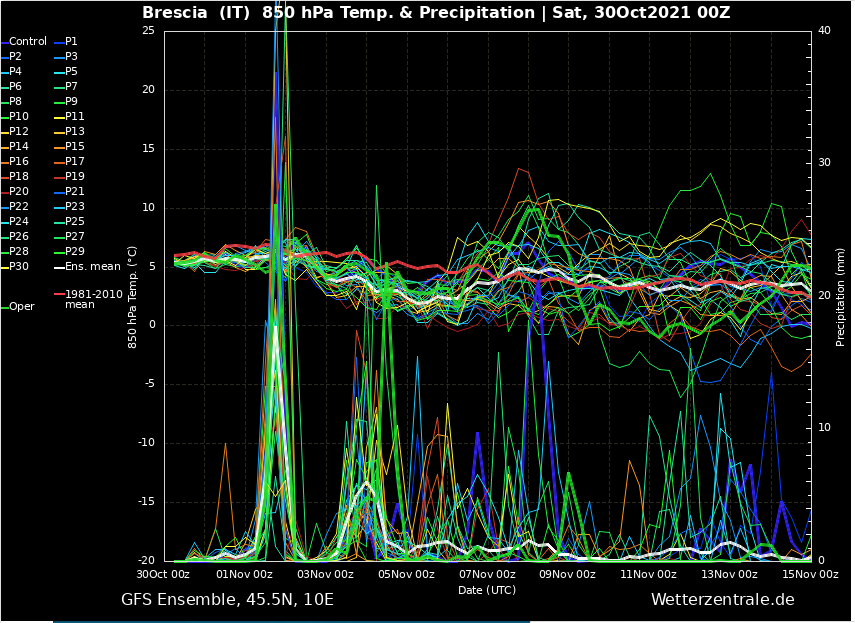Click the Wetterzentrale.de credit text

pos(723,600)
